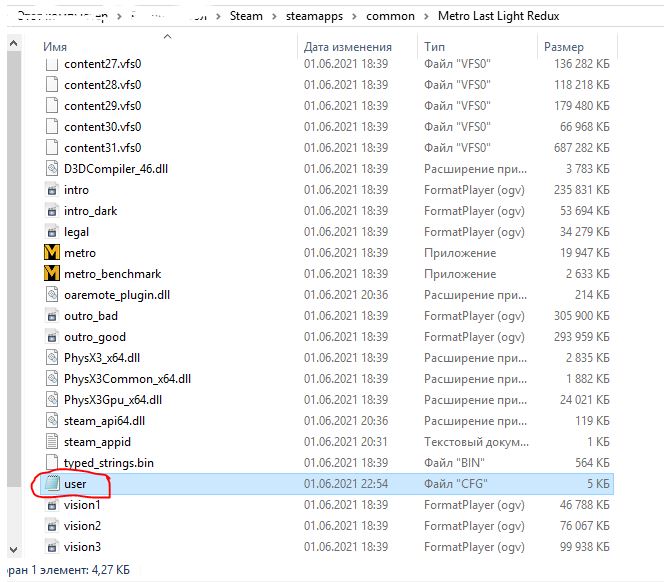Screen dimensions: 664x582
Task: Click the PhysX3_x64.dll icon
Action: (52, 358)
